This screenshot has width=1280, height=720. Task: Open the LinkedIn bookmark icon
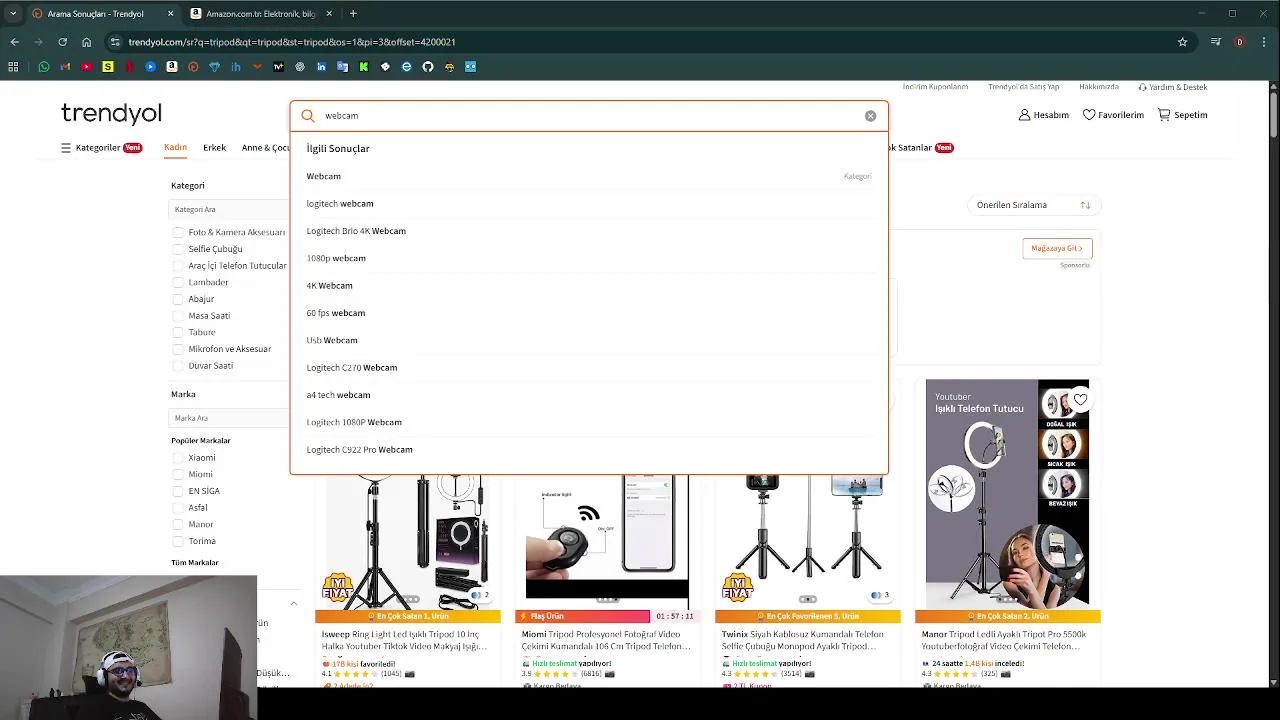tap(321, 67)
